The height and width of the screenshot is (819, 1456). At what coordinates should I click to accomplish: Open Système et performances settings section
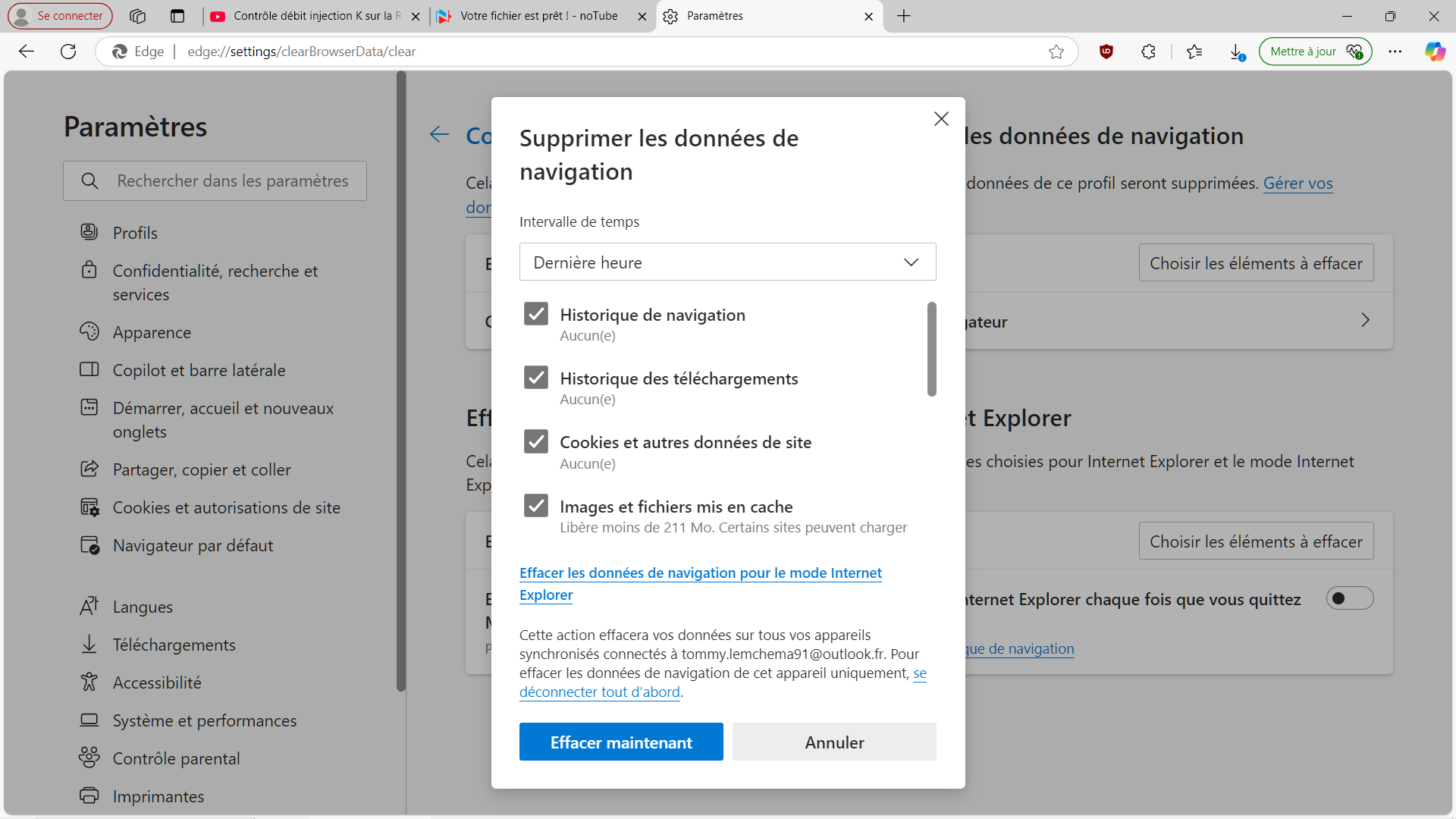tap(204, 720)
